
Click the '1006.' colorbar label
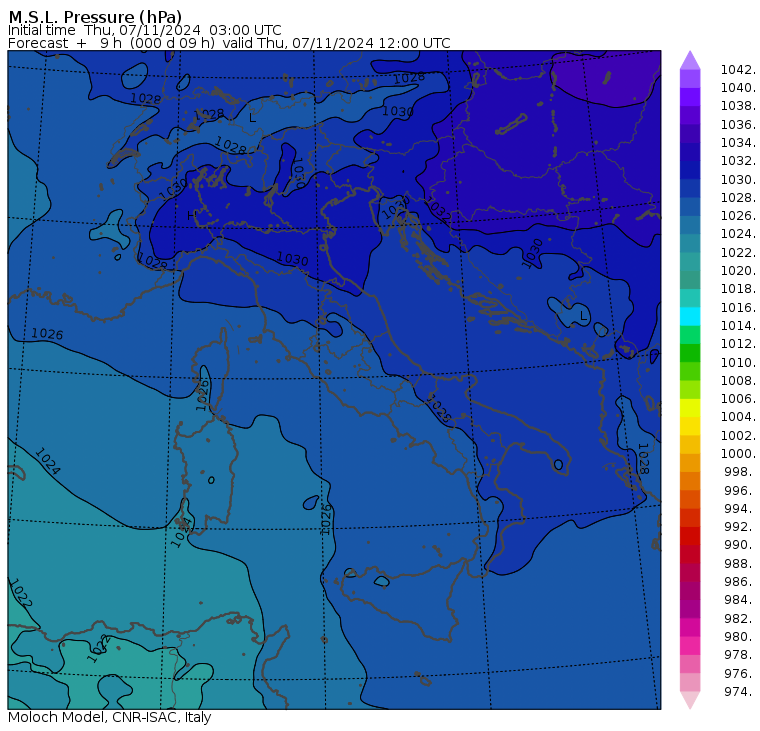pyautogui.click(x=738, y=398)
